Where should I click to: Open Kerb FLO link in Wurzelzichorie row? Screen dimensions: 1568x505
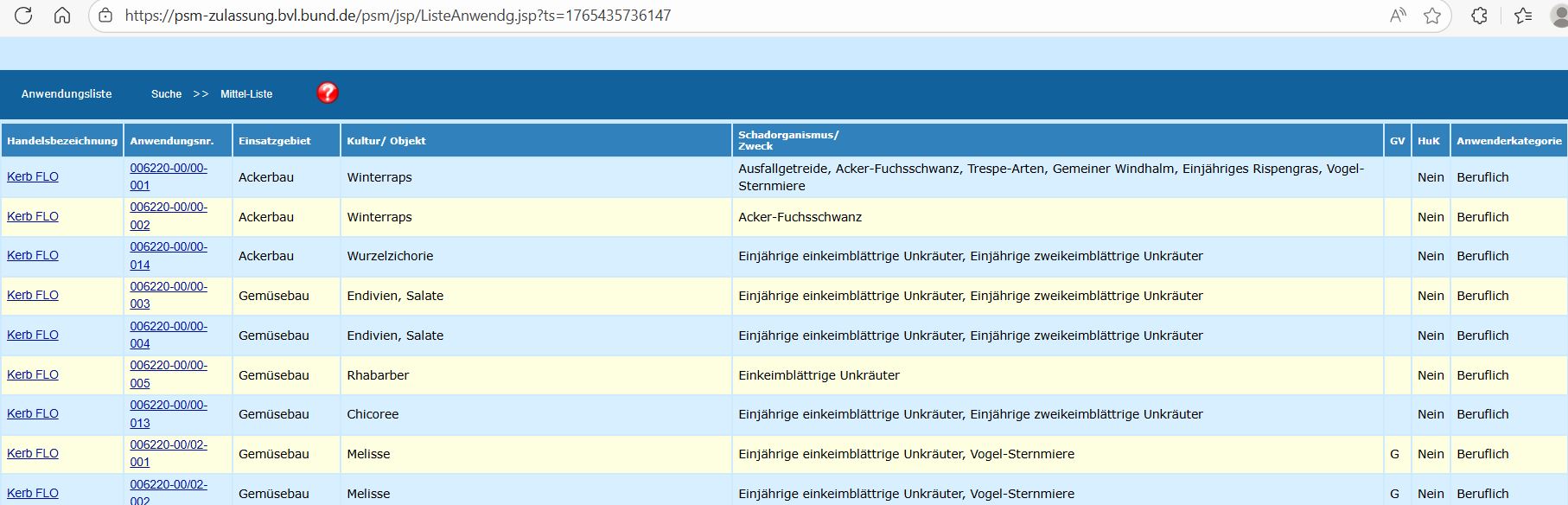point(33,255)
